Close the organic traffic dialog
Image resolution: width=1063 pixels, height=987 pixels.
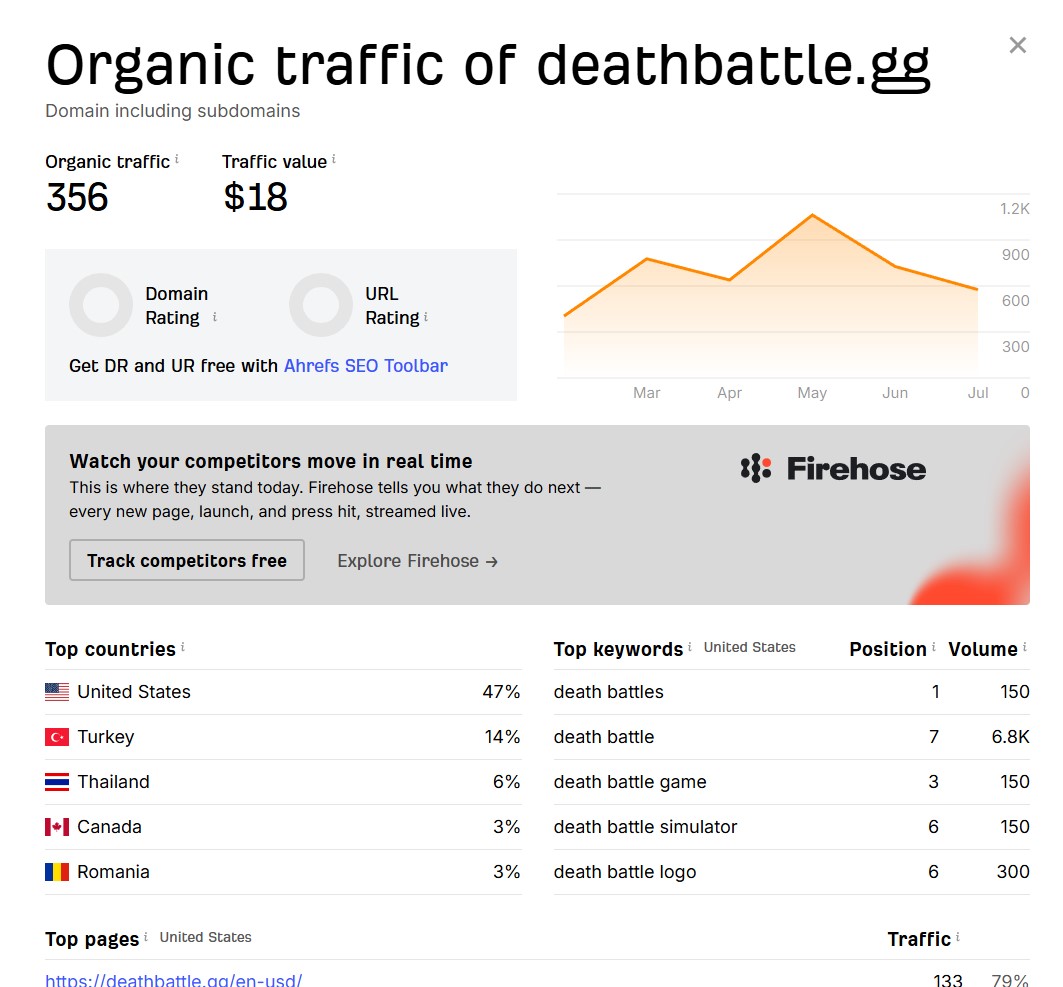coord(1017,45)
